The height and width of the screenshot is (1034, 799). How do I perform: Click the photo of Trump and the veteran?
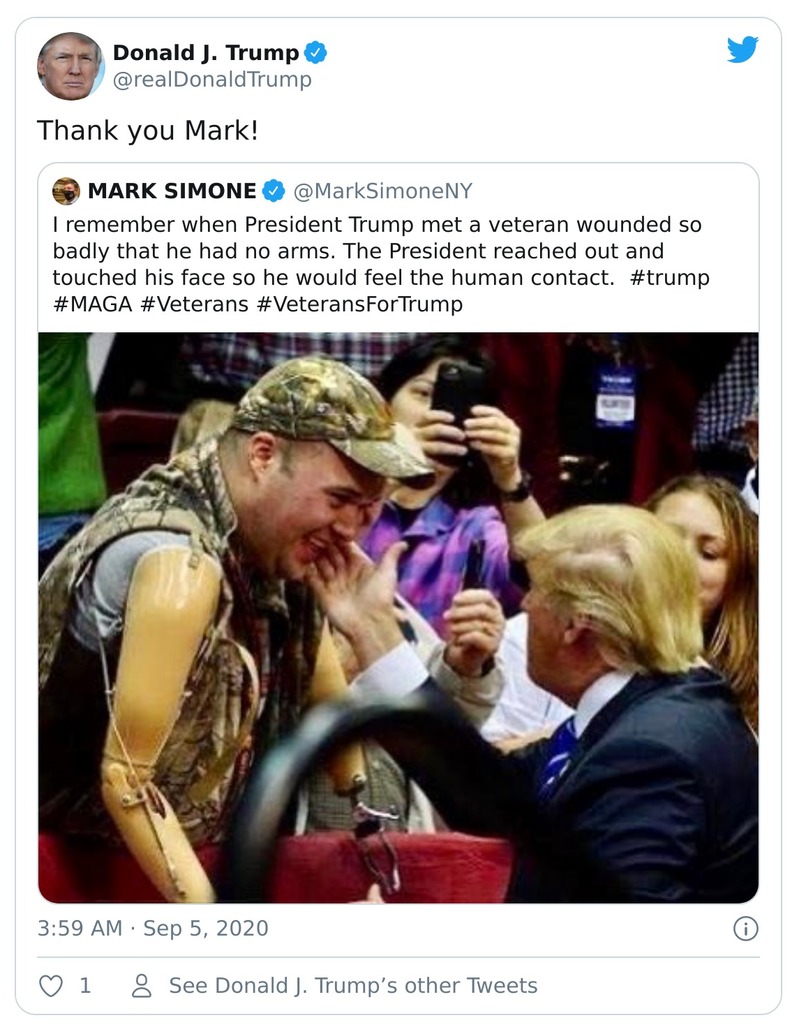[400, 615]
